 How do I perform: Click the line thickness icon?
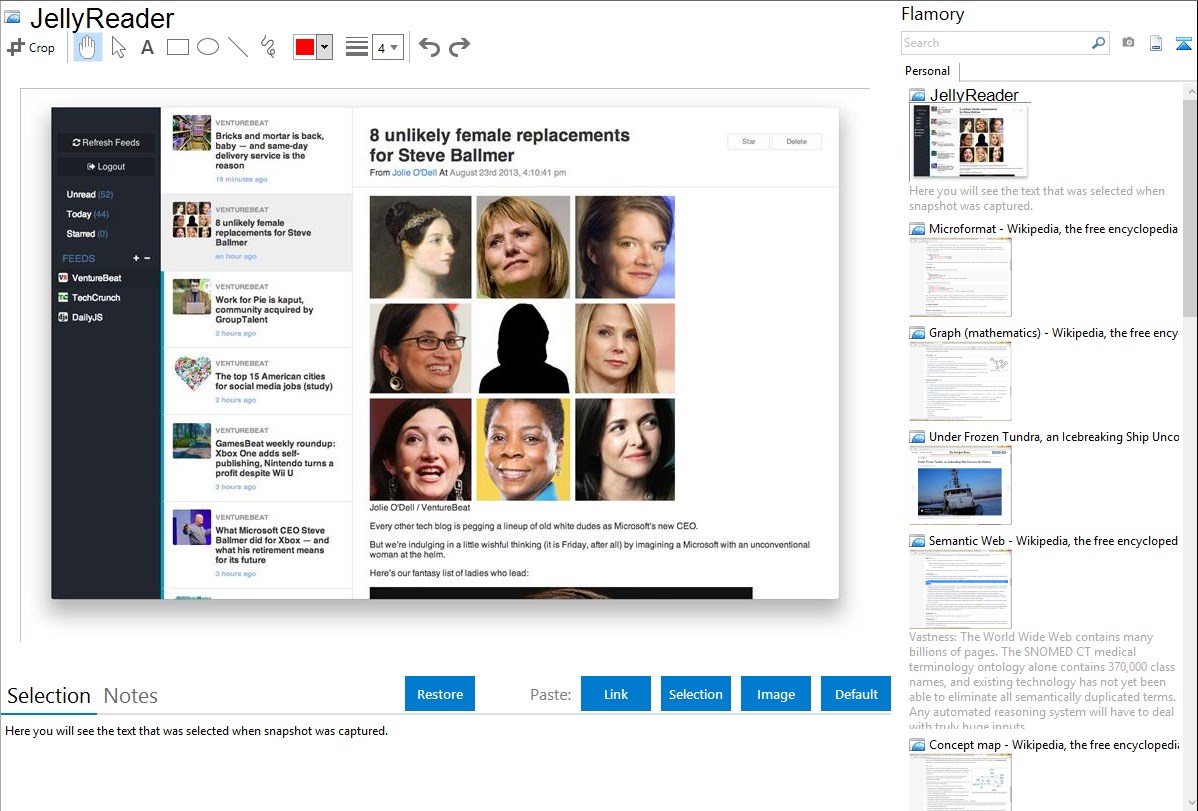coord(357,47)
